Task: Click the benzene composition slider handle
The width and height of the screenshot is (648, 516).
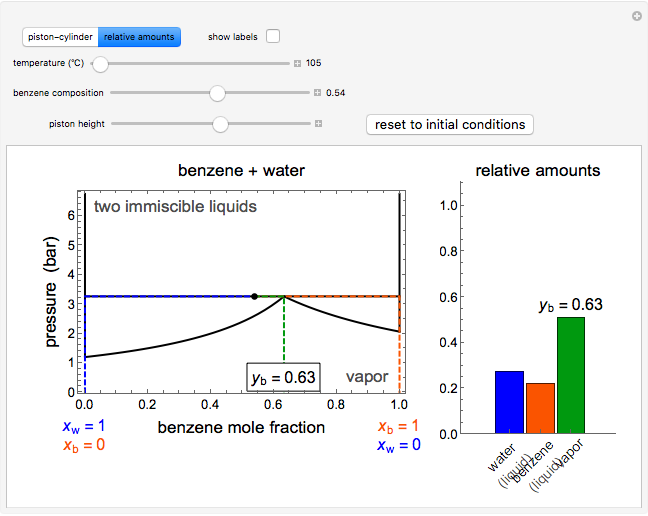Action: 217,93
